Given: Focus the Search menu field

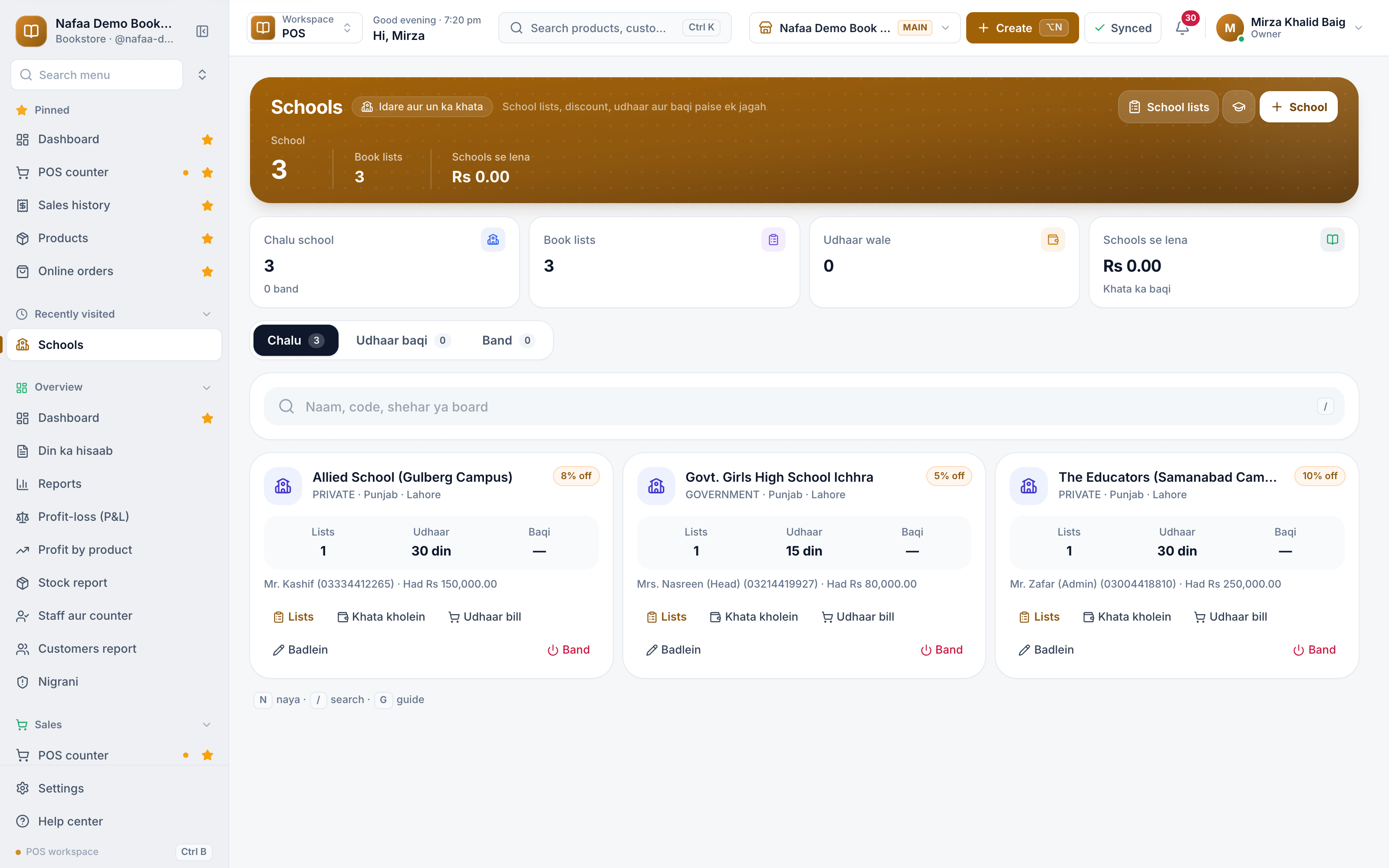Looking at the screenshot, I should 97,75.
